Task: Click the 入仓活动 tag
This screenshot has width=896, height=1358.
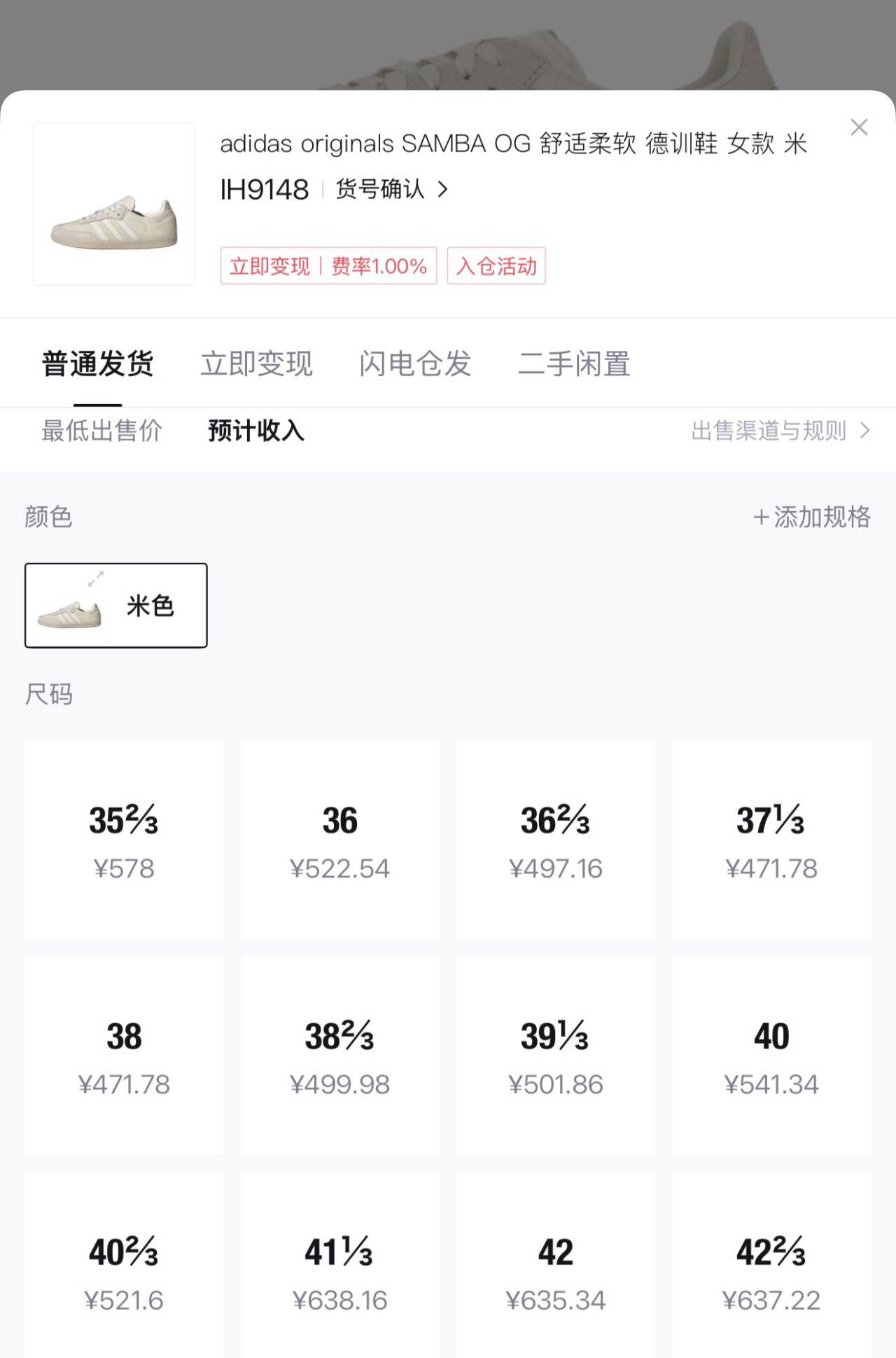Action: click(x=496, y=266)
